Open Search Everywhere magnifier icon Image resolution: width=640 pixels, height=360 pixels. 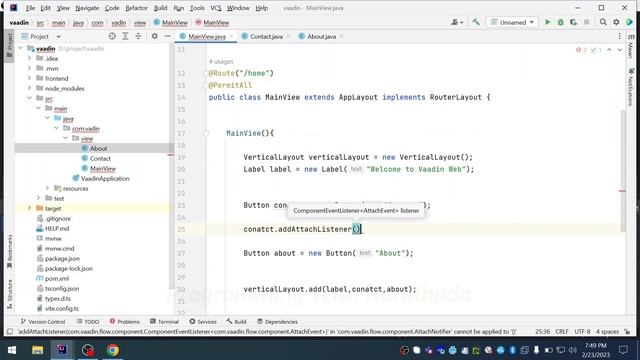(x=603, y=22)
